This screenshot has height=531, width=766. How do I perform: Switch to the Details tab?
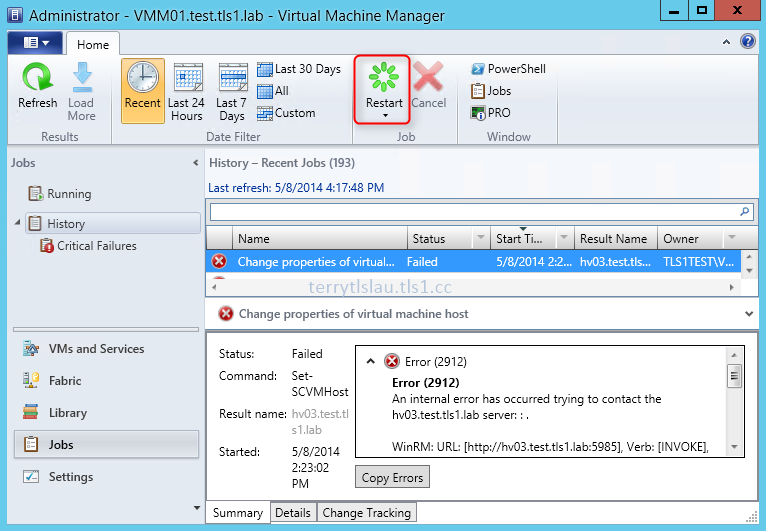click(x=293, y=513)
